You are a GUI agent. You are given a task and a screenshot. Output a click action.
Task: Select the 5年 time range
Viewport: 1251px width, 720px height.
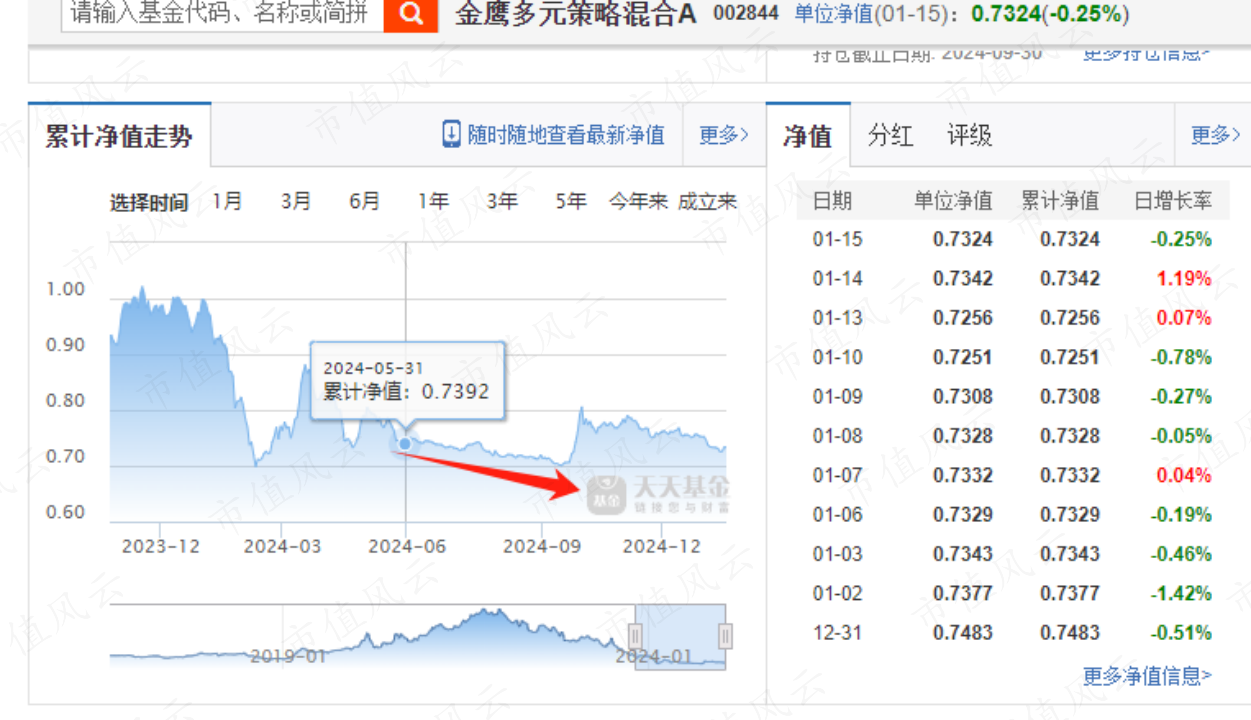(x=571, y=201)
